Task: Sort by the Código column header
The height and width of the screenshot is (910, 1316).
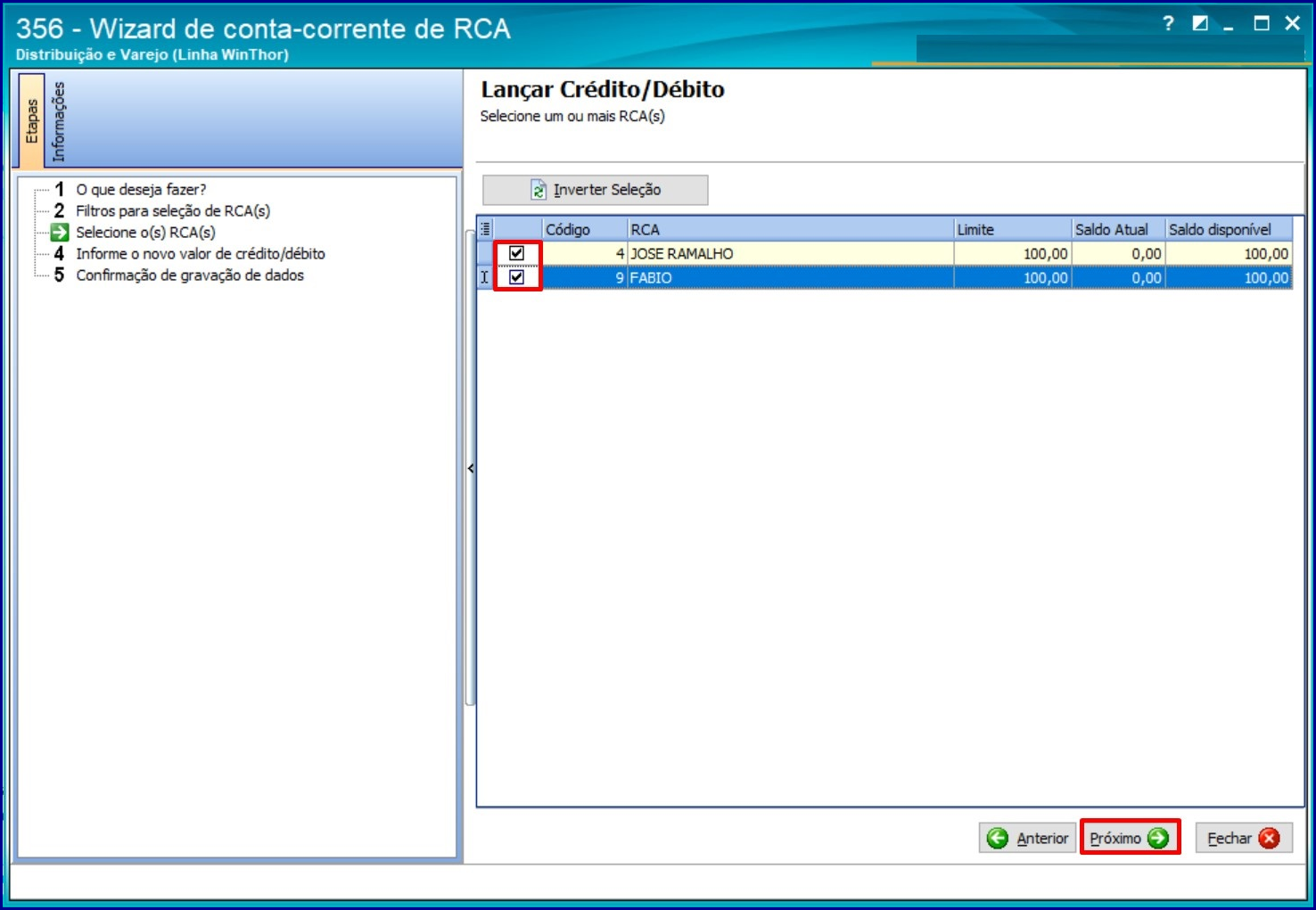Action: (x=585, y=229)
